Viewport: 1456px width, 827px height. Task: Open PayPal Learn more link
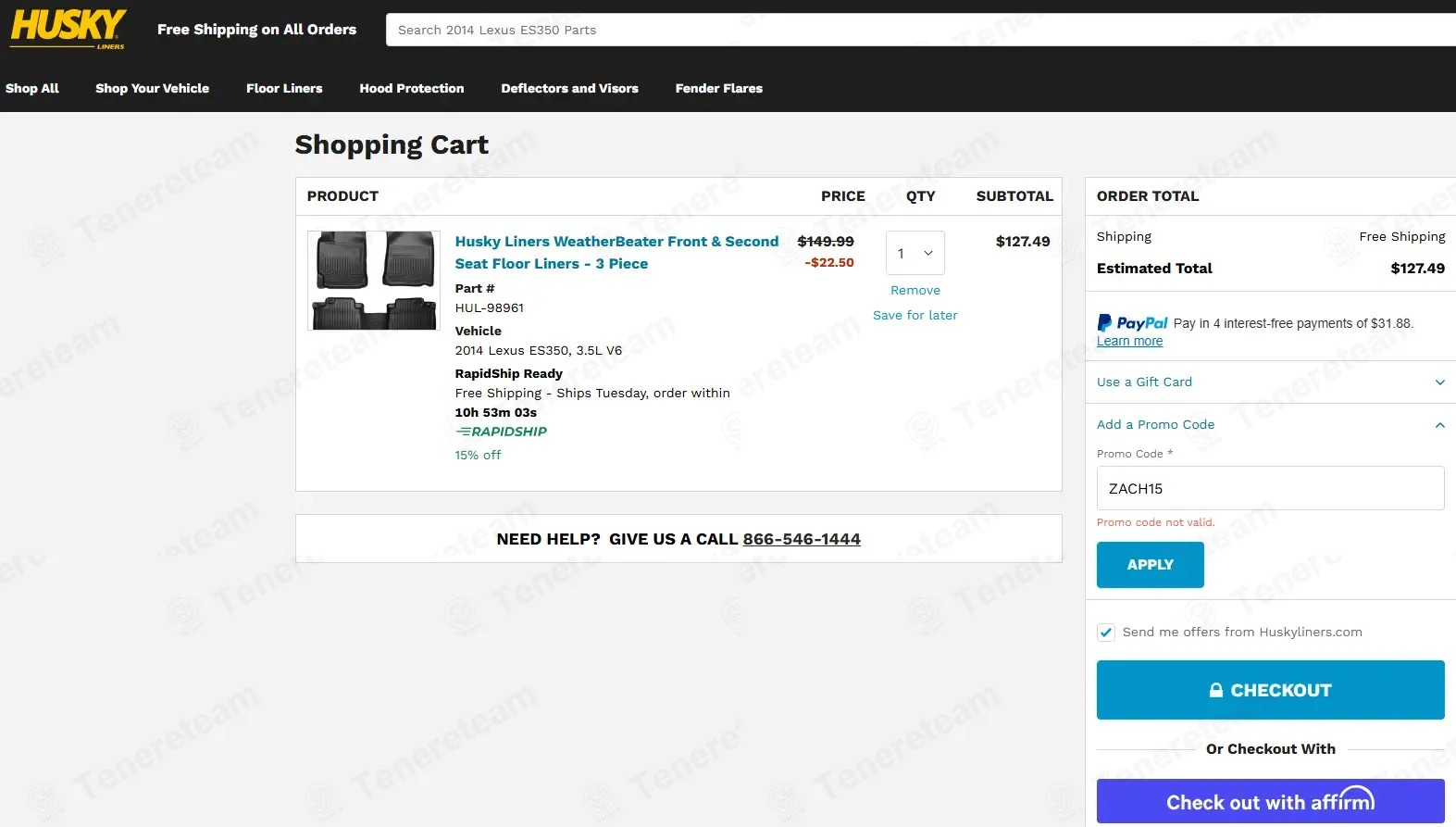[x=1130, y=341]
